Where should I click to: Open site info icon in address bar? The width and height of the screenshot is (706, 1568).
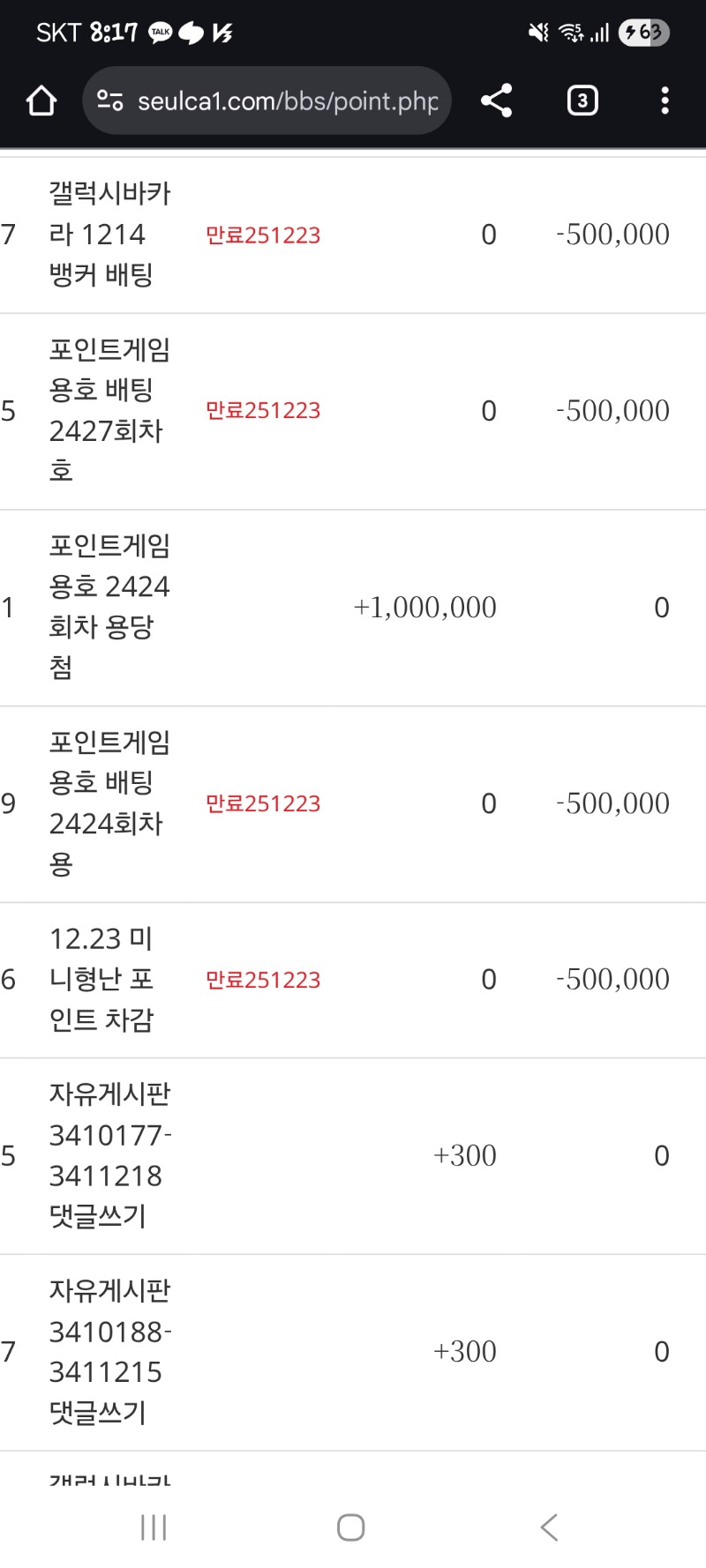coord(110,101)
